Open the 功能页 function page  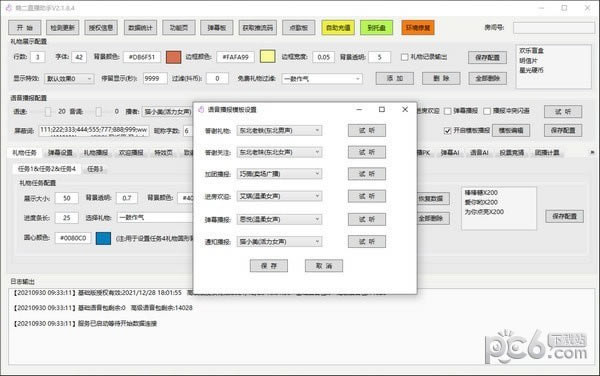(179, 28)
